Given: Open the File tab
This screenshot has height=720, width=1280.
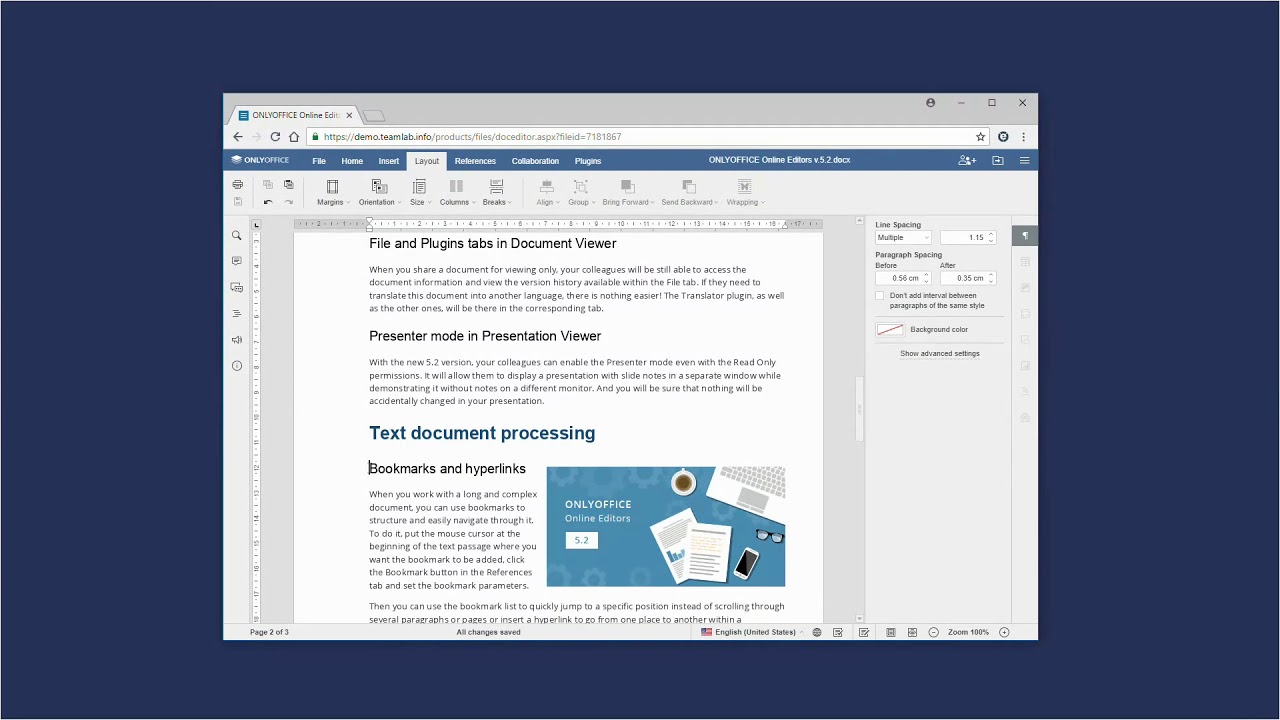Looking at the screenshot, I should pyautogui.click(x=319, y=161).
